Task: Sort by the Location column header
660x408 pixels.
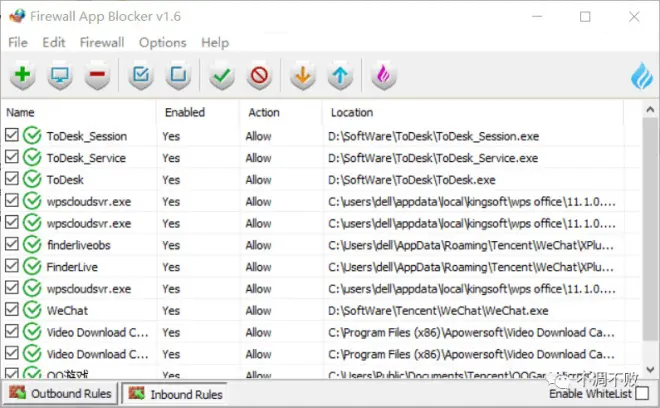Action: (473, 112)
